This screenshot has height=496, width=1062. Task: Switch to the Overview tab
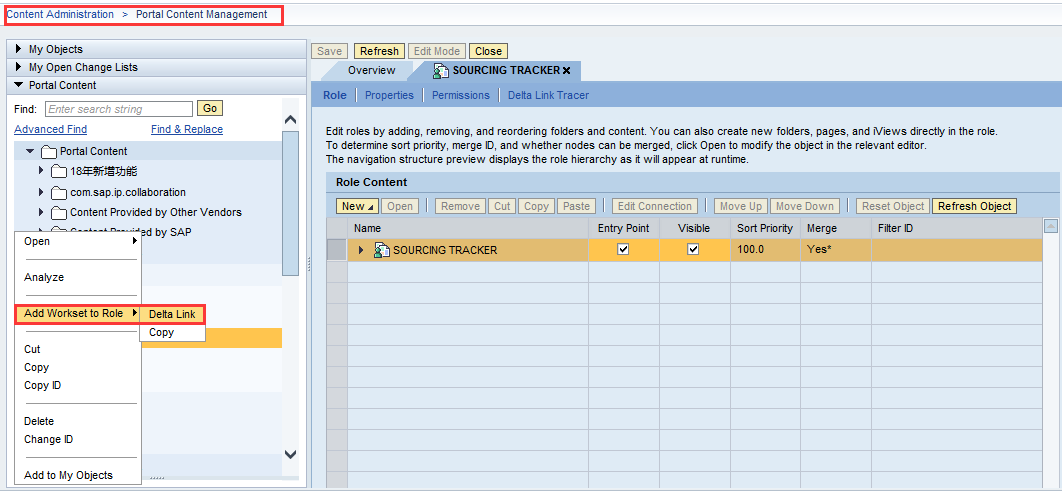tap(371, 70)
